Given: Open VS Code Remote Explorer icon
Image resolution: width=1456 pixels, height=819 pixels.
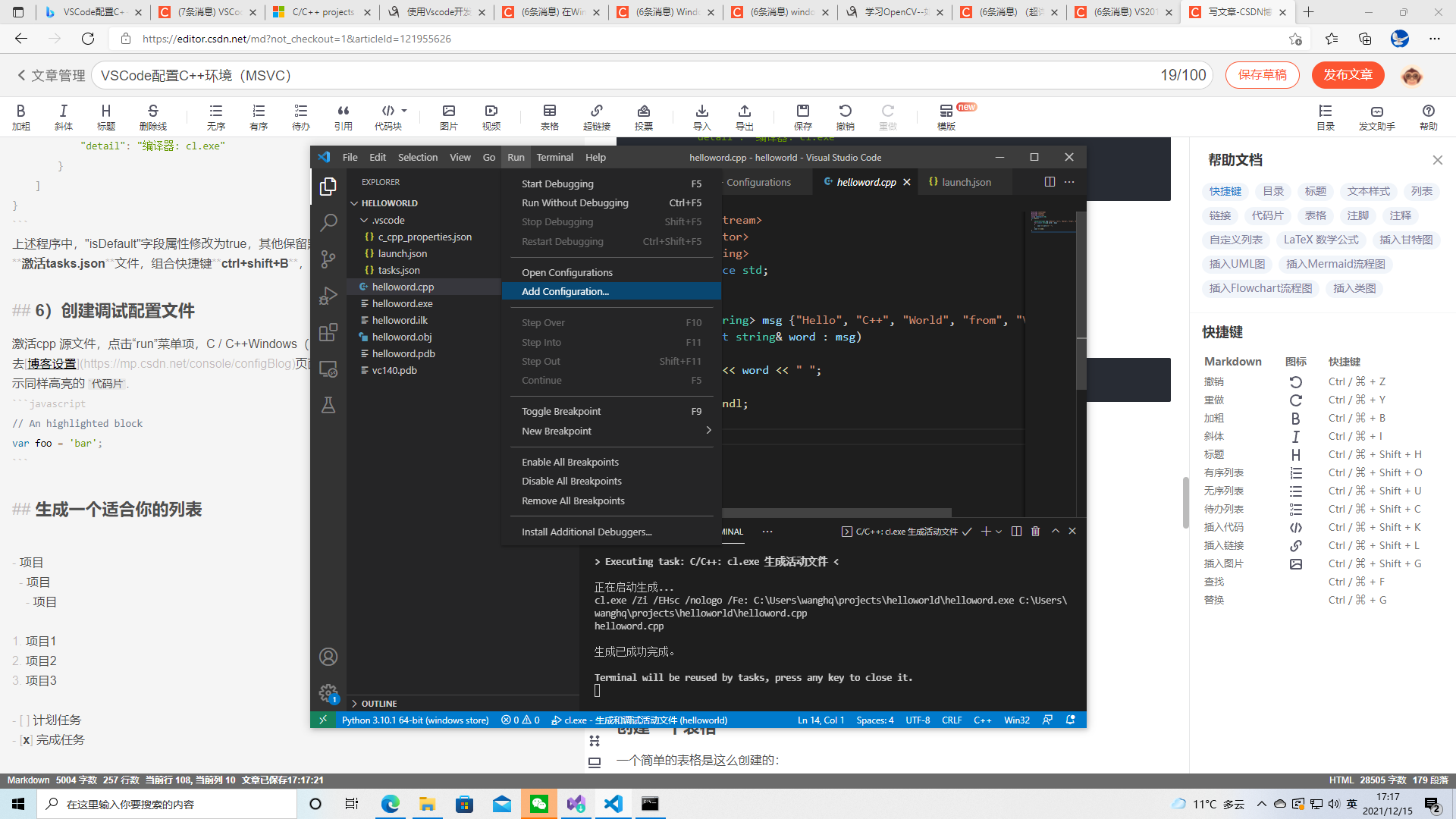Looking at the screenshot, I should [x=328, y=369].
